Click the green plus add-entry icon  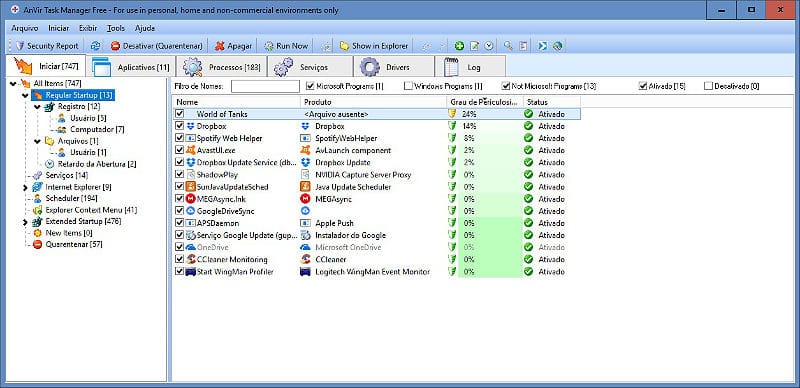point(459,46)
